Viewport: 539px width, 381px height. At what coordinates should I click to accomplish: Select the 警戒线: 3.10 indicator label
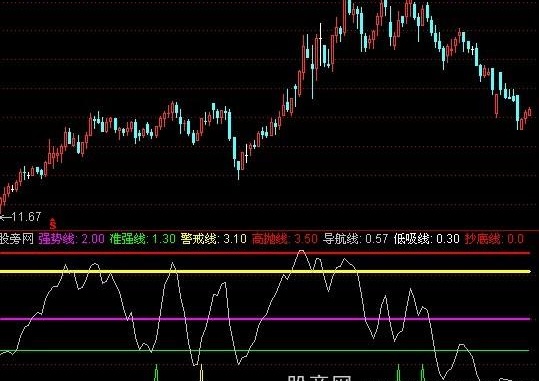coord(213,238)
